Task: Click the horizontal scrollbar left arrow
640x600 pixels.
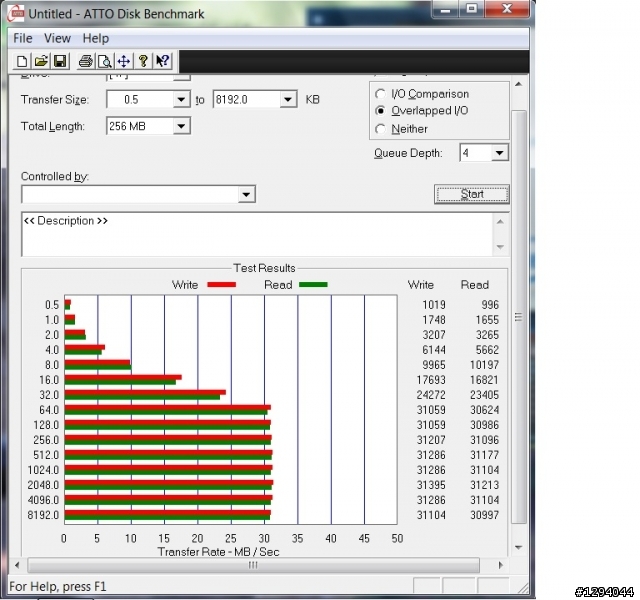Action: tap(17, 565)
